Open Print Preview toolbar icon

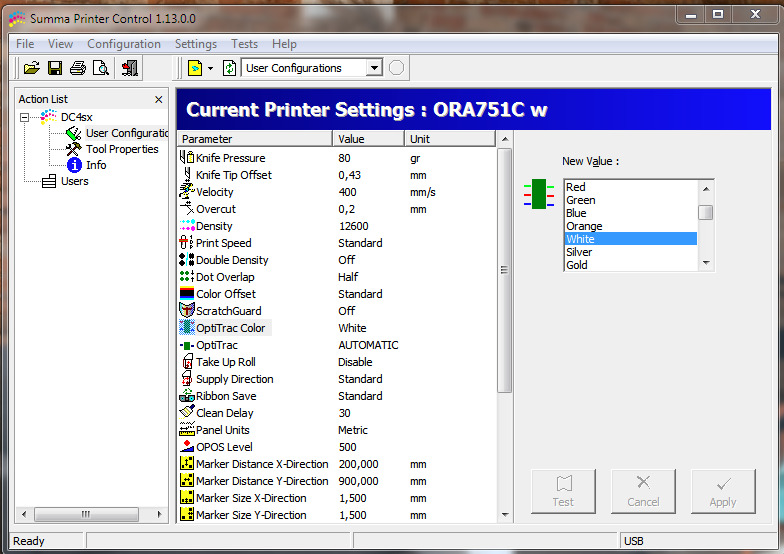100,68
